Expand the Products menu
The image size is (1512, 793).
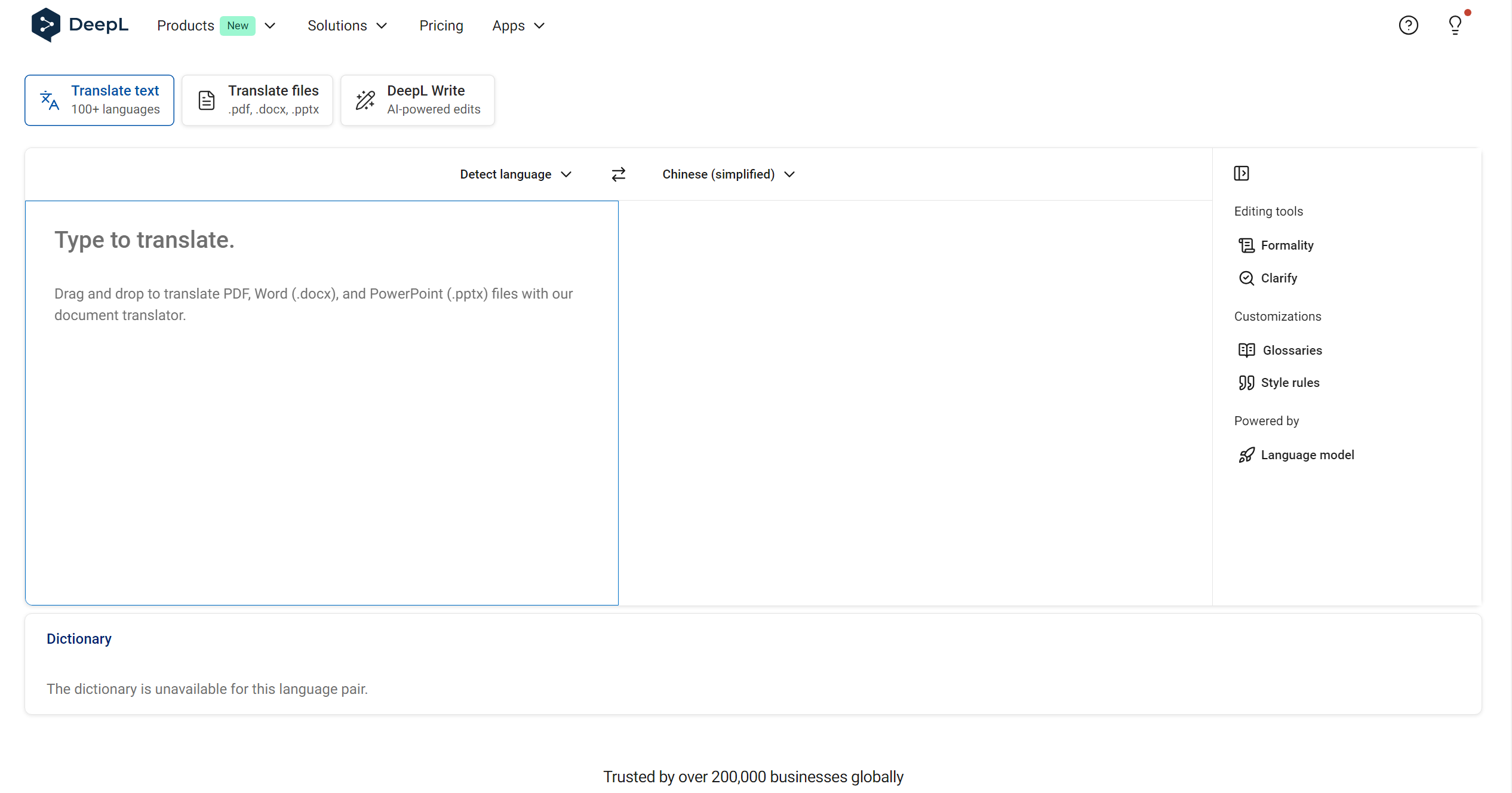pos(216,26)
